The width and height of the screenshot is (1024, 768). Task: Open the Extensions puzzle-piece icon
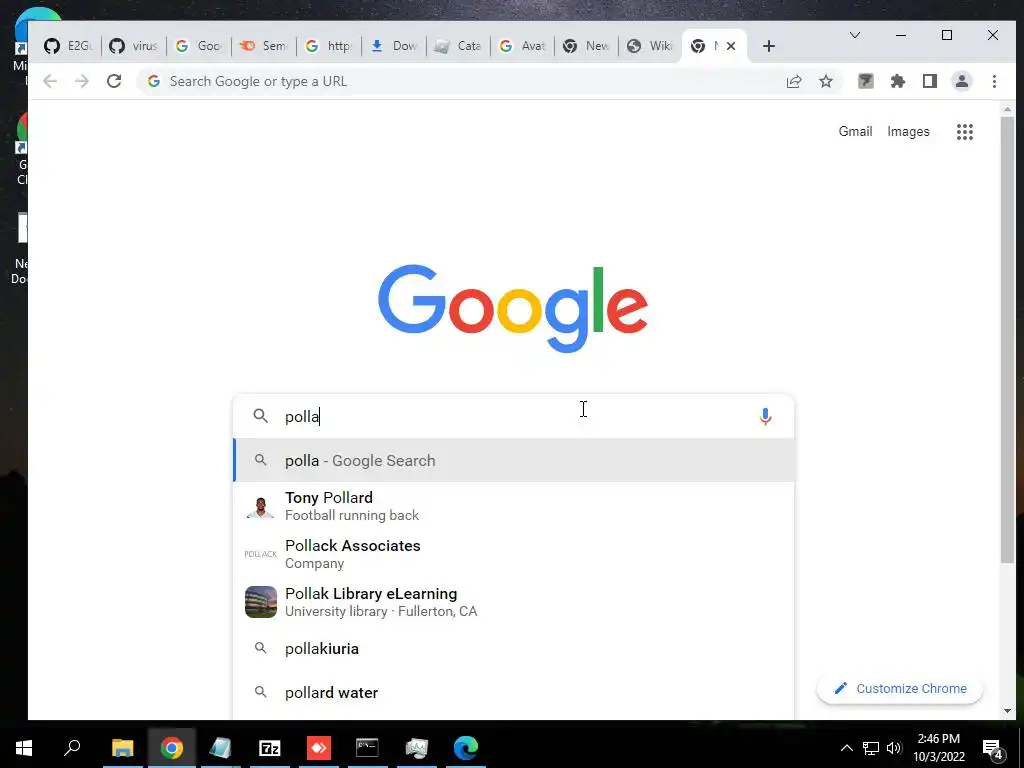(x=898, y=81)
